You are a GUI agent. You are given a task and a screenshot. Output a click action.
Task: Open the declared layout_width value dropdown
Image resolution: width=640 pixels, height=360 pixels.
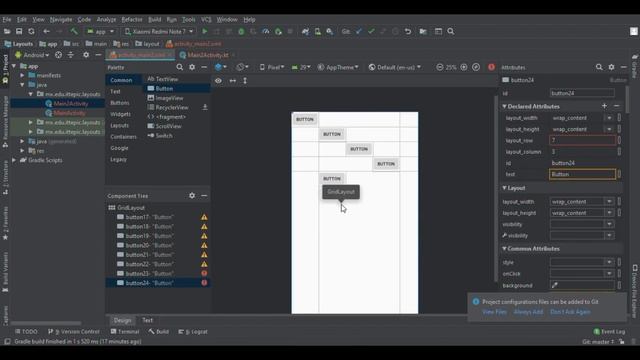click(x=609, y=118)
